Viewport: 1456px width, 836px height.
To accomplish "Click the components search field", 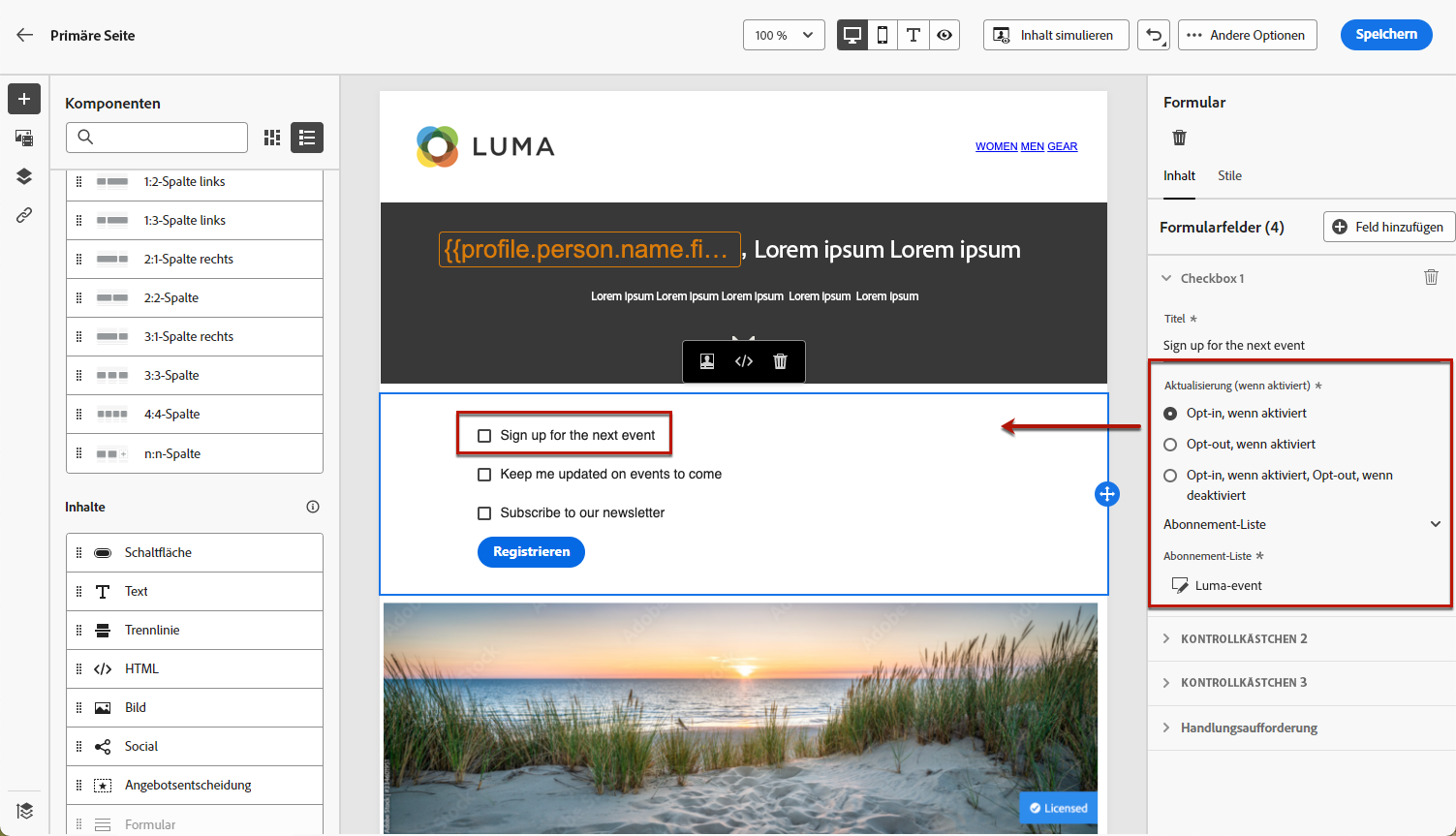I will (x=157, y=138).
